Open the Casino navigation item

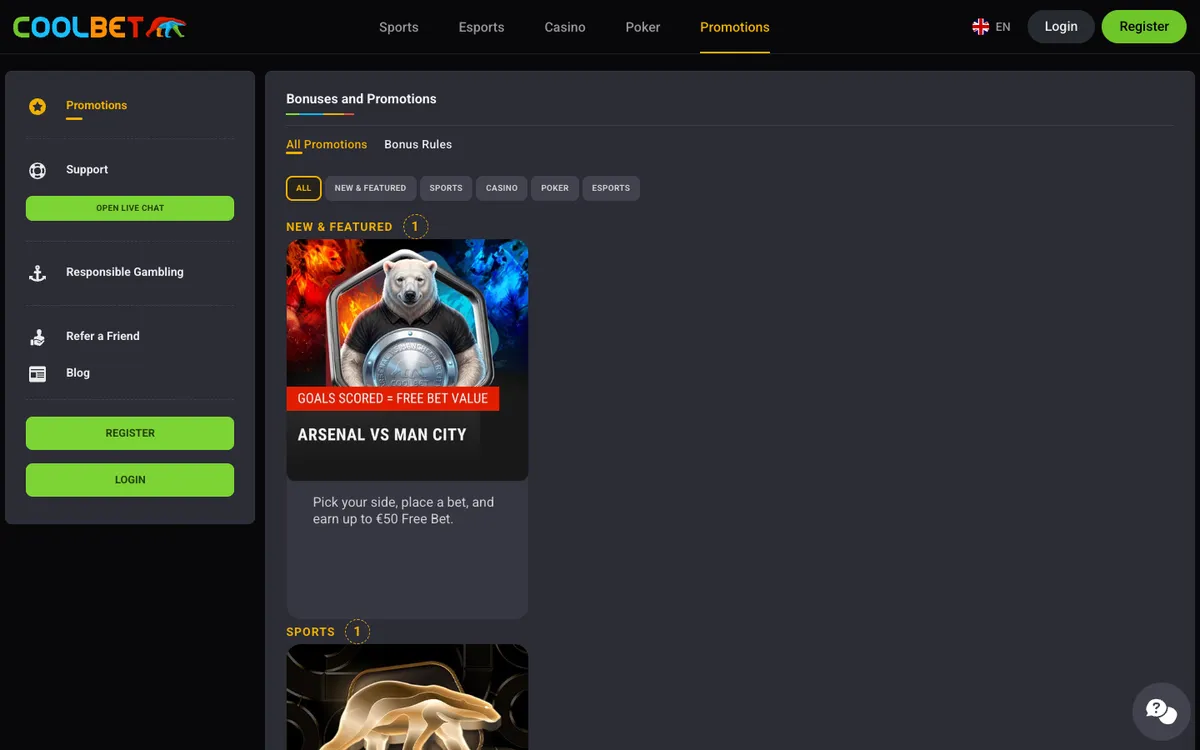[x=565, y=27]
